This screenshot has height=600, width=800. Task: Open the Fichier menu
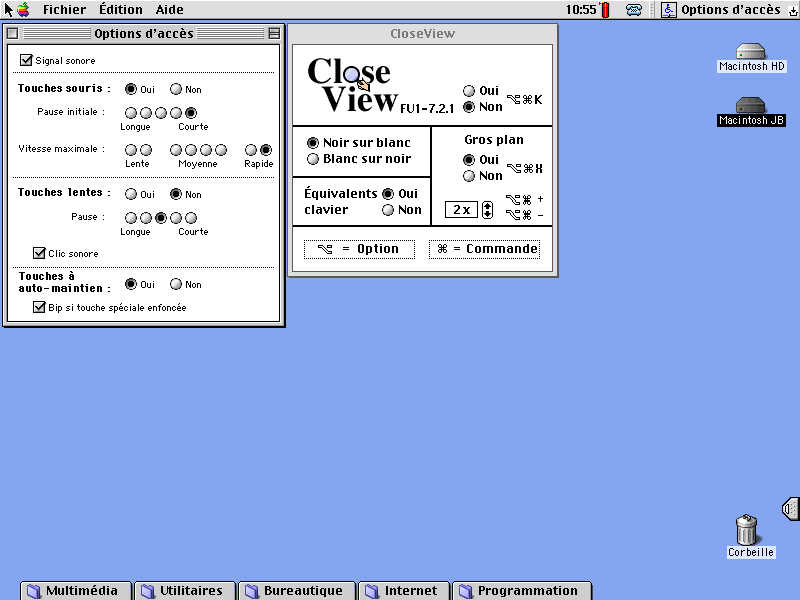pyautogui.click(x=64, y=10)
